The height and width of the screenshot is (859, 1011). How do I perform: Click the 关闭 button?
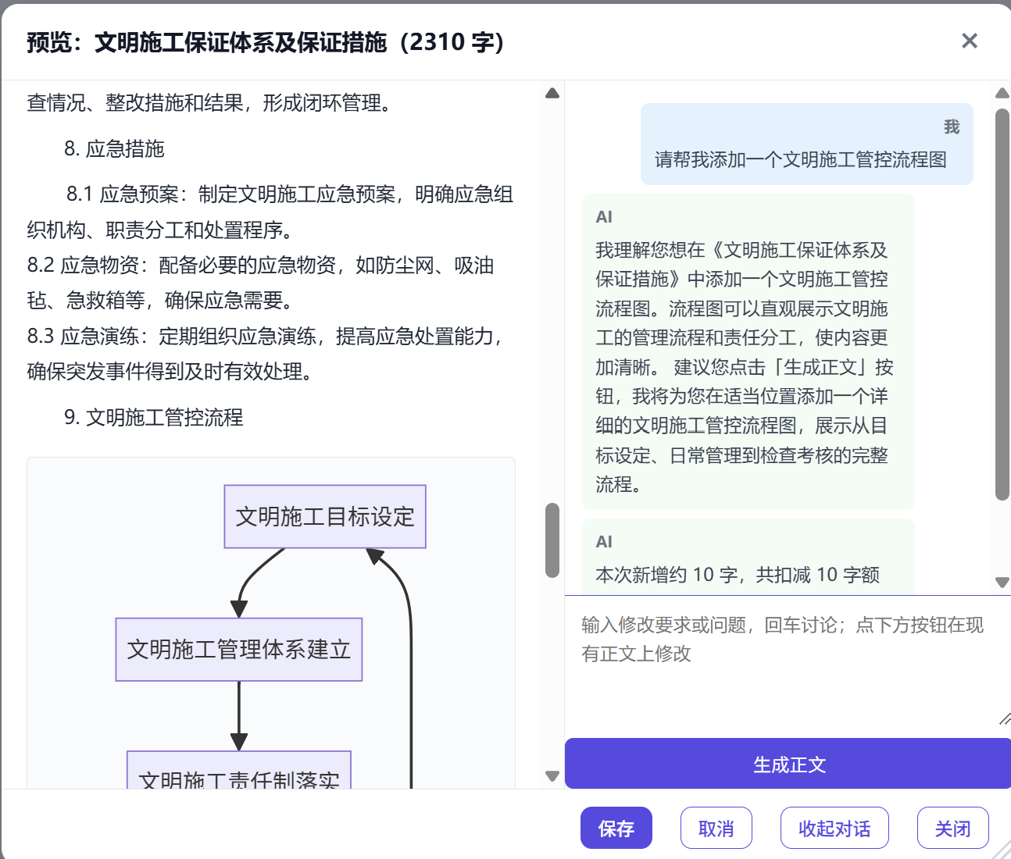[952, 828]
